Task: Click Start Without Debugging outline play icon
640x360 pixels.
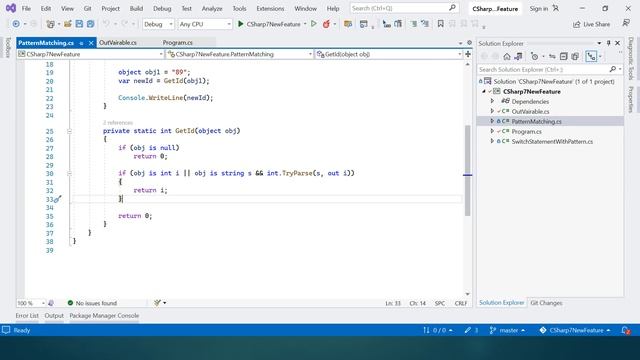Action: click(x=313, y=24)
